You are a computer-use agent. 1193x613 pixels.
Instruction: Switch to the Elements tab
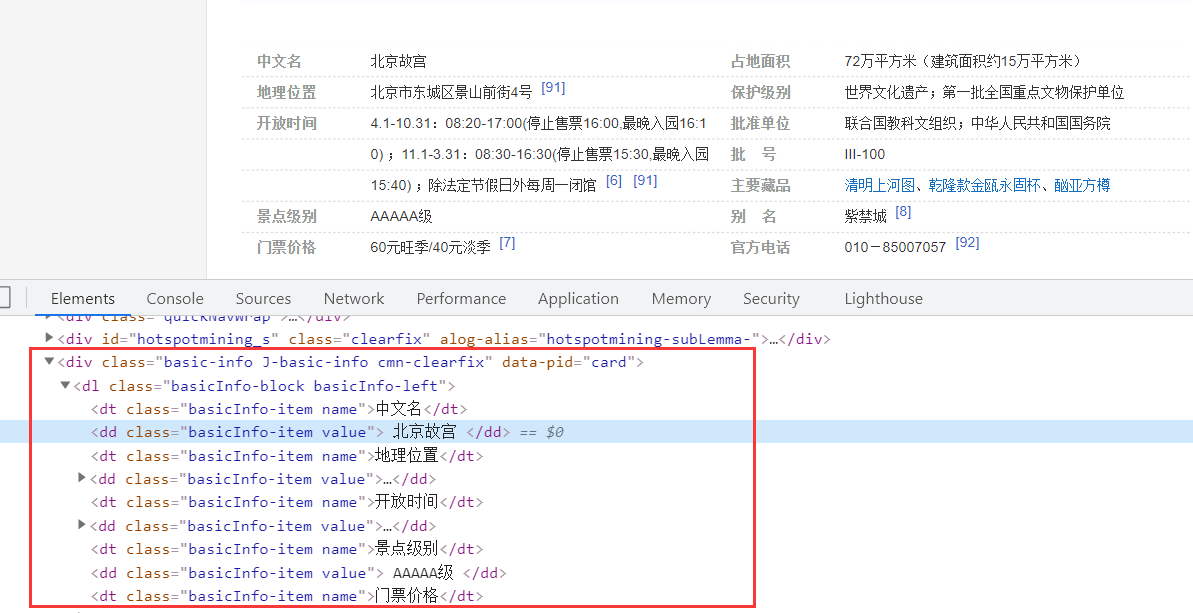coord(83,299)
